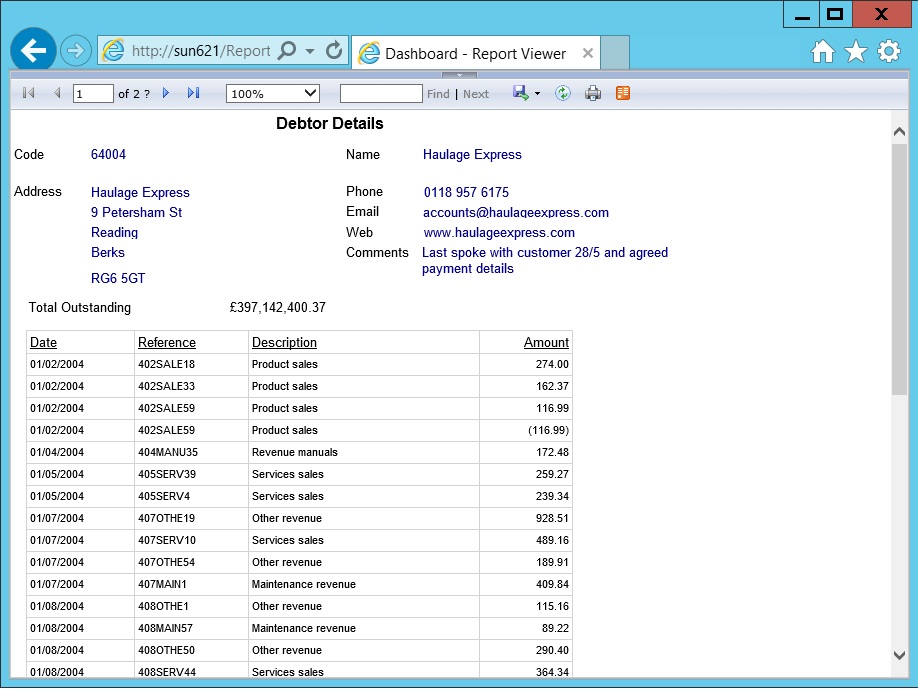Jump to the last report page
The width and height of the screenshot is (918, 691).
pos(193,93)
